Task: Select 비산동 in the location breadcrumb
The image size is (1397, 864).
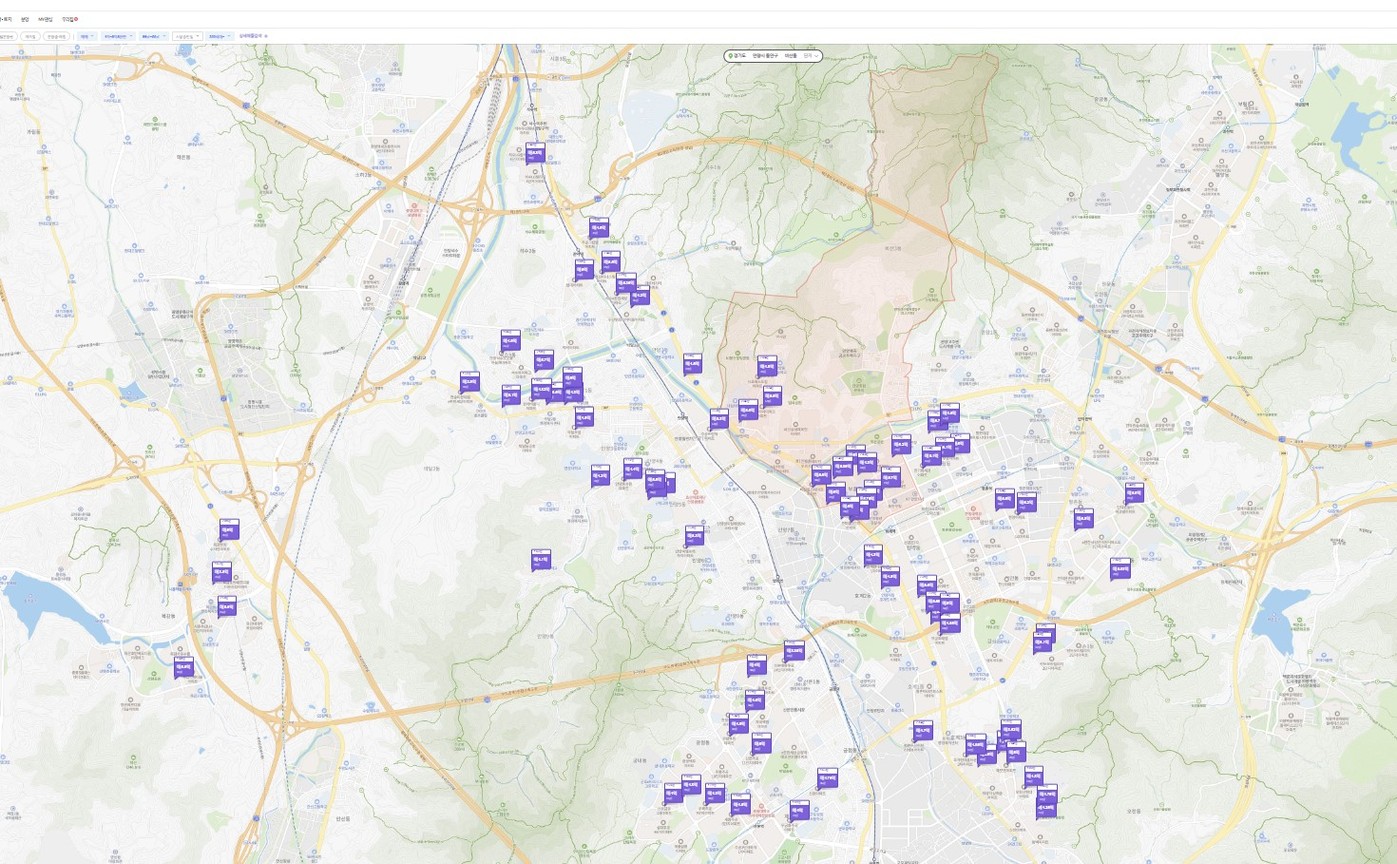Action: tap(791, 56)
